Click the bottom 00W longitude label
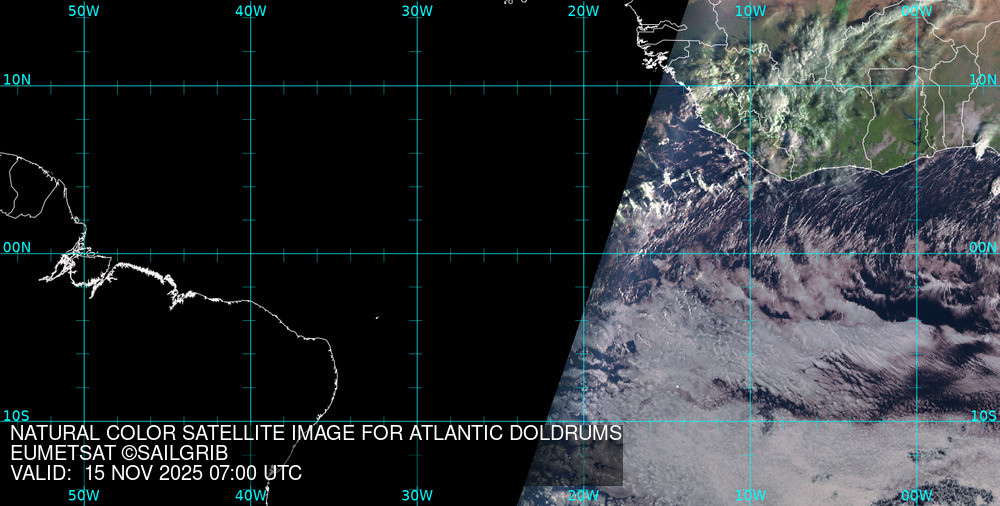 point(916,495)
